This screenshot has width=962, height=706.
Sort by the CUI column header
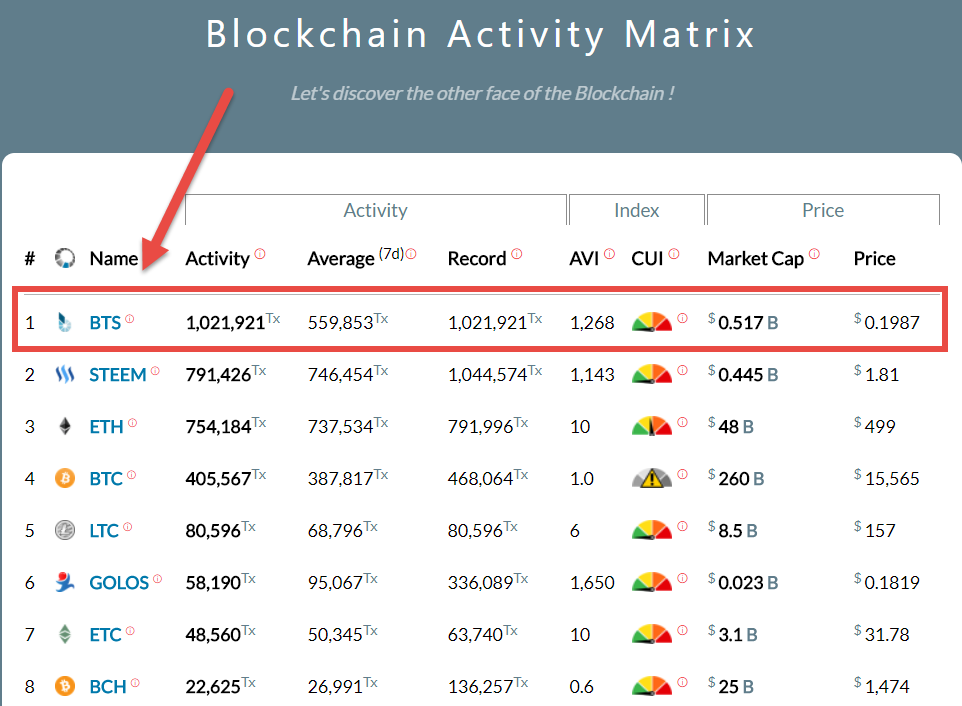point(647,258)
